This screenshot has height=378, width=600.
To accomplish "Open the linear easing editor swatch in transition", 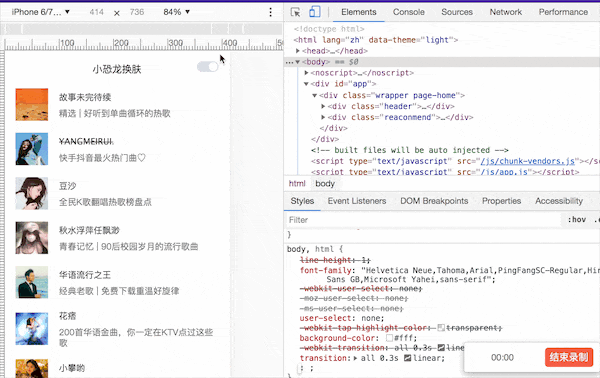I will coord(408,358).
